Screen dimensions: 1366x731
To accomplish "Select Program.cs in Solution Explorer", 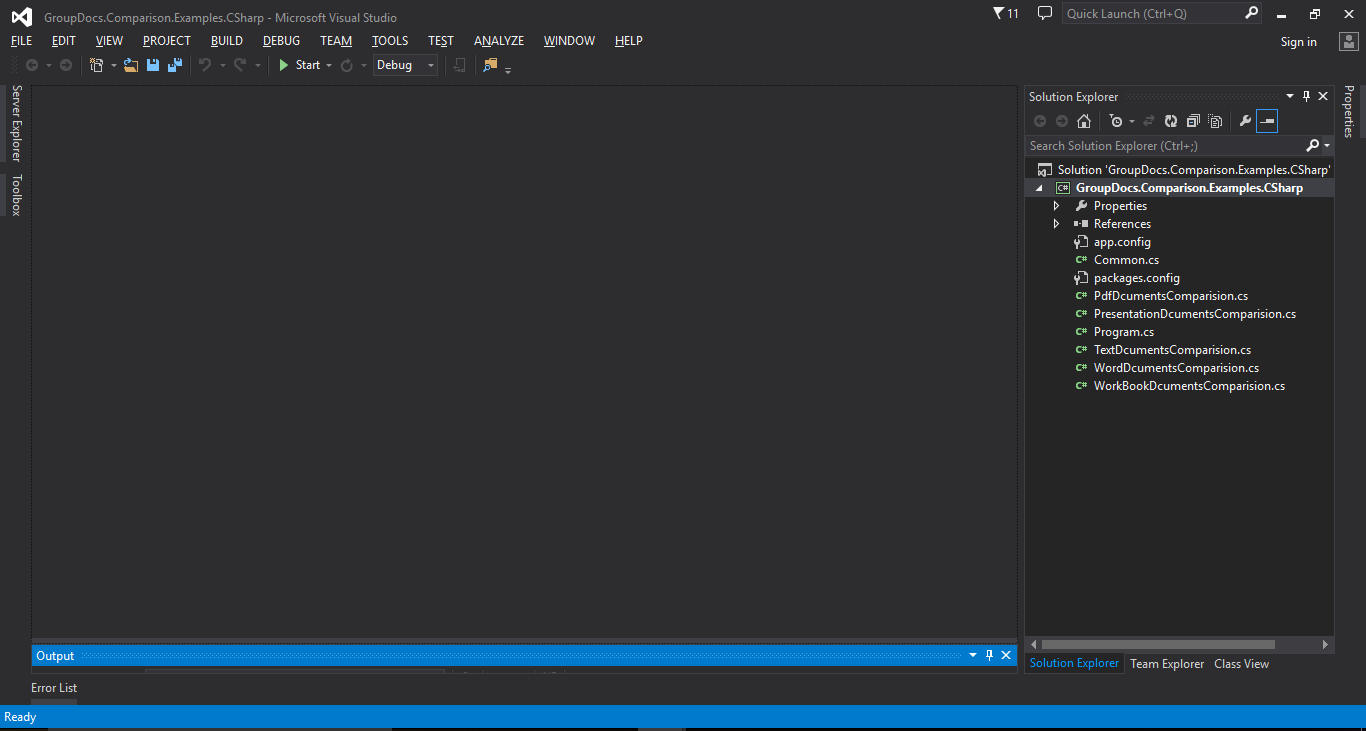I will (x=1124, y=332).
